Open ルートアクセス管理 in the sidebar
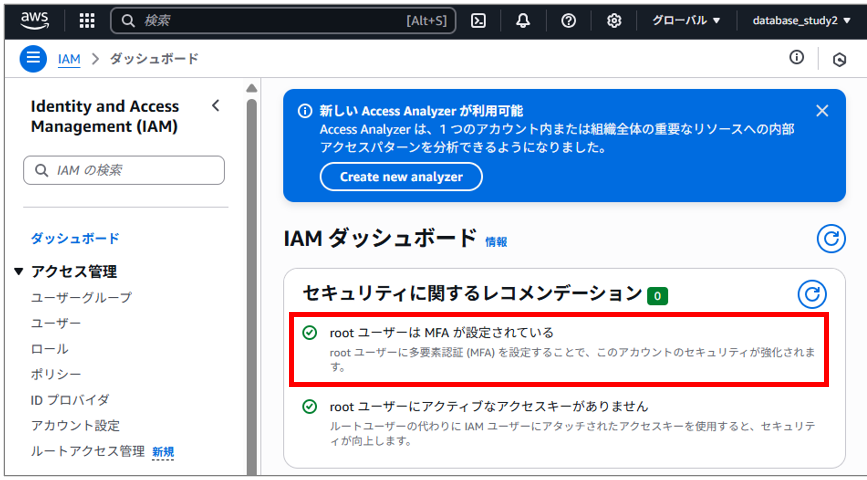The width and height of the screenshot is (867, 480). 87,451
